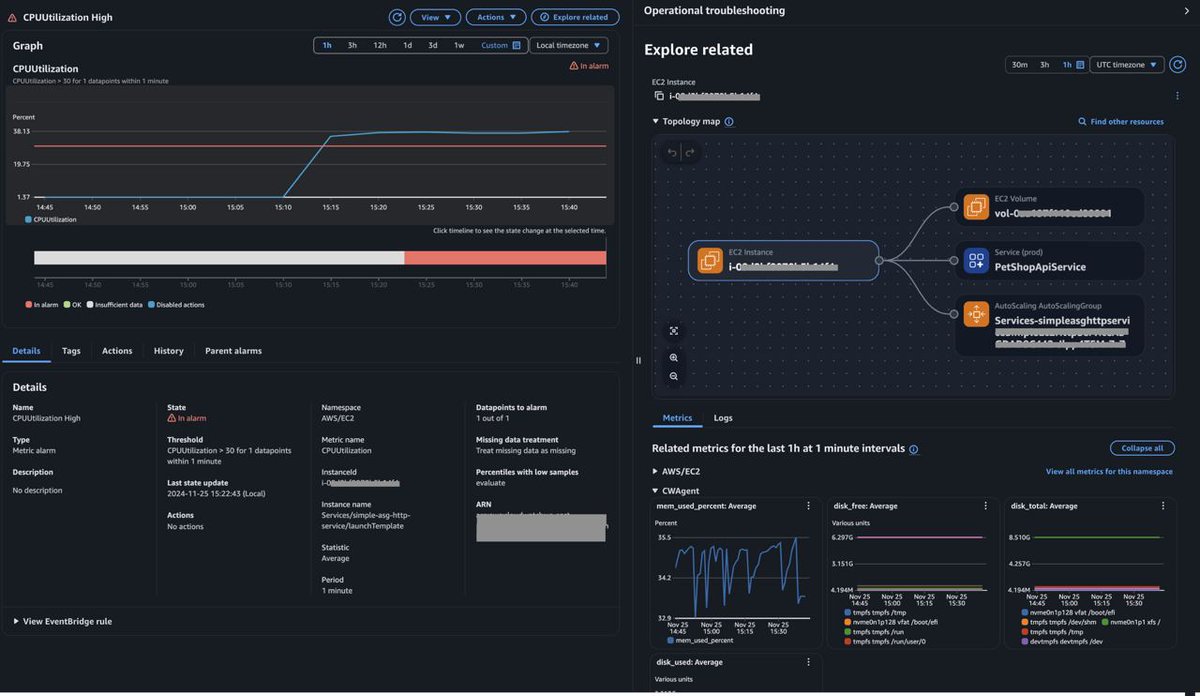Click the calendar icon beside the 1h range
The image size is (1200, 696).
(1081, 64)
